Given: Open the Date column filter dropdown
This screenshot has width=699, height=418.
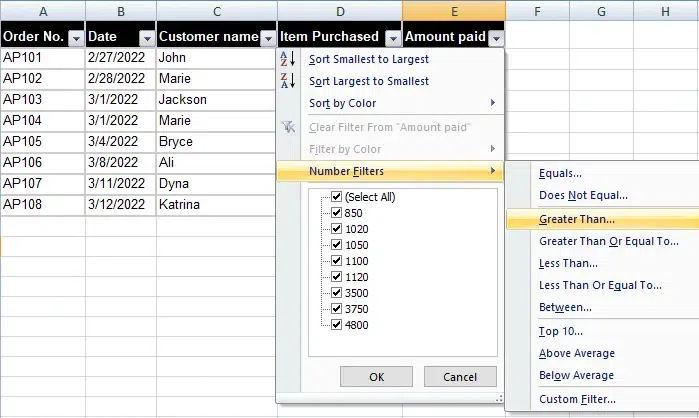Looking at the screenshot, I should (146, 37).
